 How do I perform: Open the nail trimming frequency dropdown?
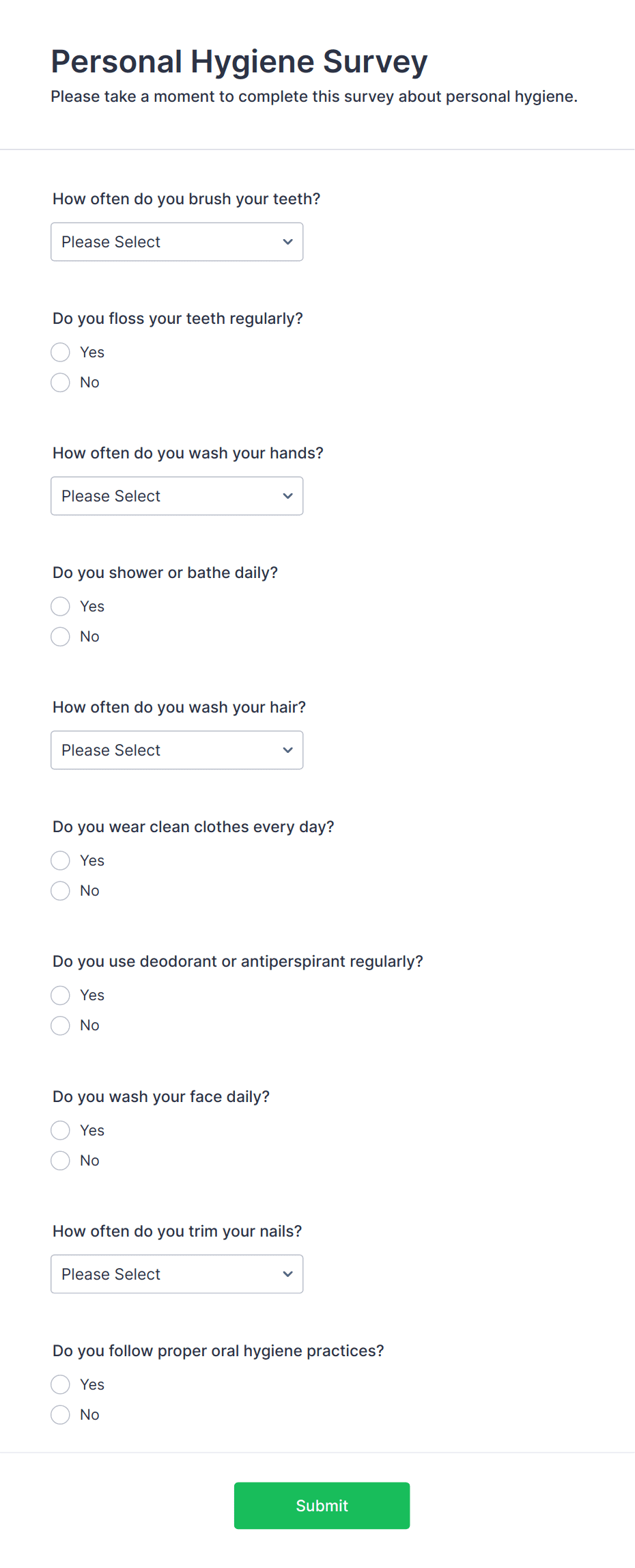click(177, 1274)
